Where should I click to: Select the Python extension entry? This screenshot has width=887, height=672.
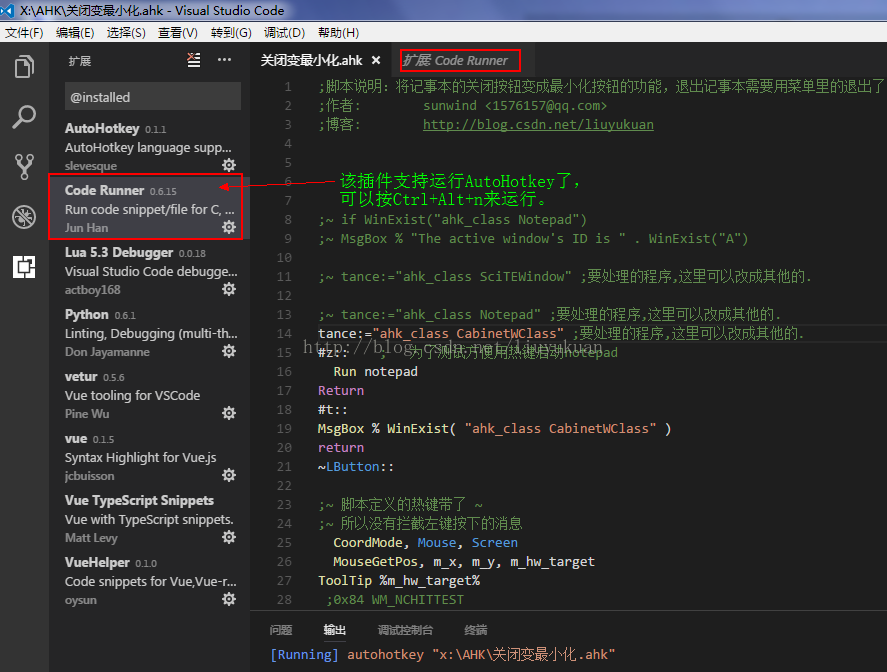pos(149,333)
